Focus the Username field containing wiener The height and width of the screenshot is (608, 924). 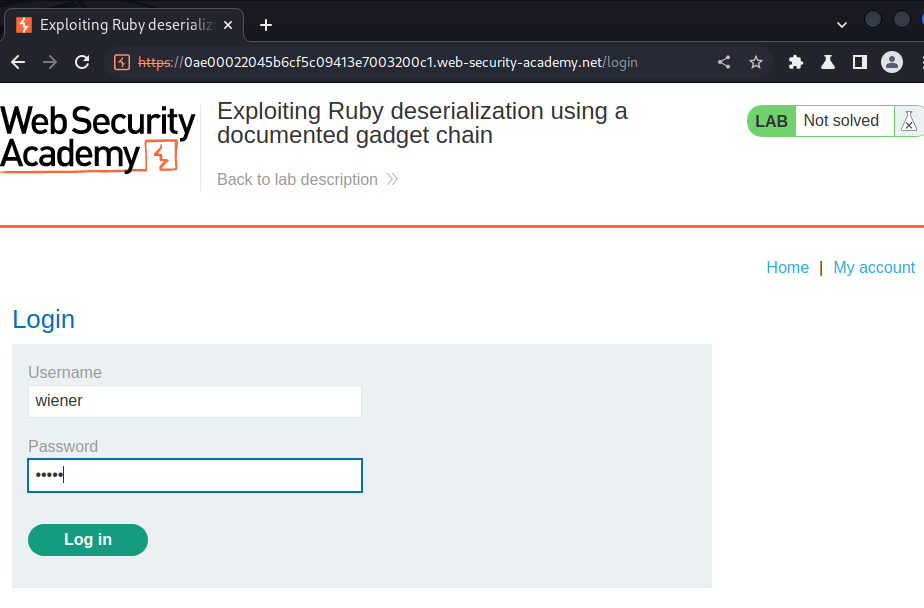tap(195, 401)
